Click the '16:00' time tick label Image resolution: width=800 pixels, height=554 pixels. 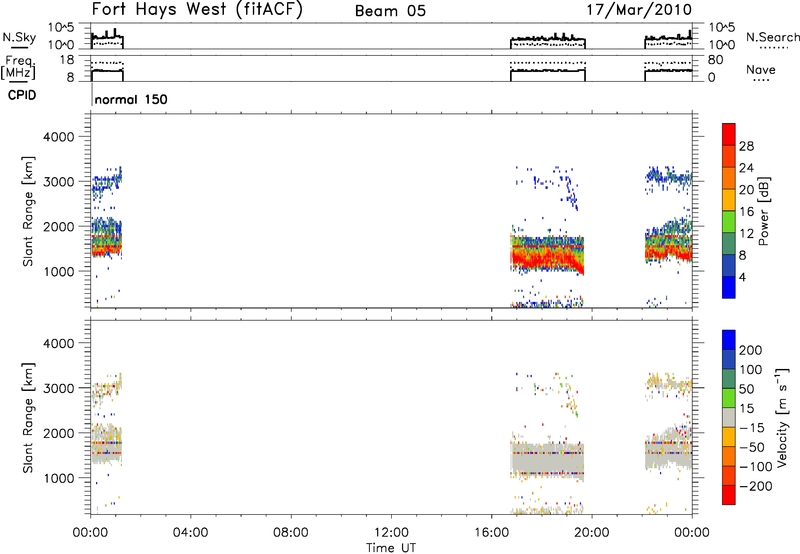pyautogui.click(x=491, y=533)
